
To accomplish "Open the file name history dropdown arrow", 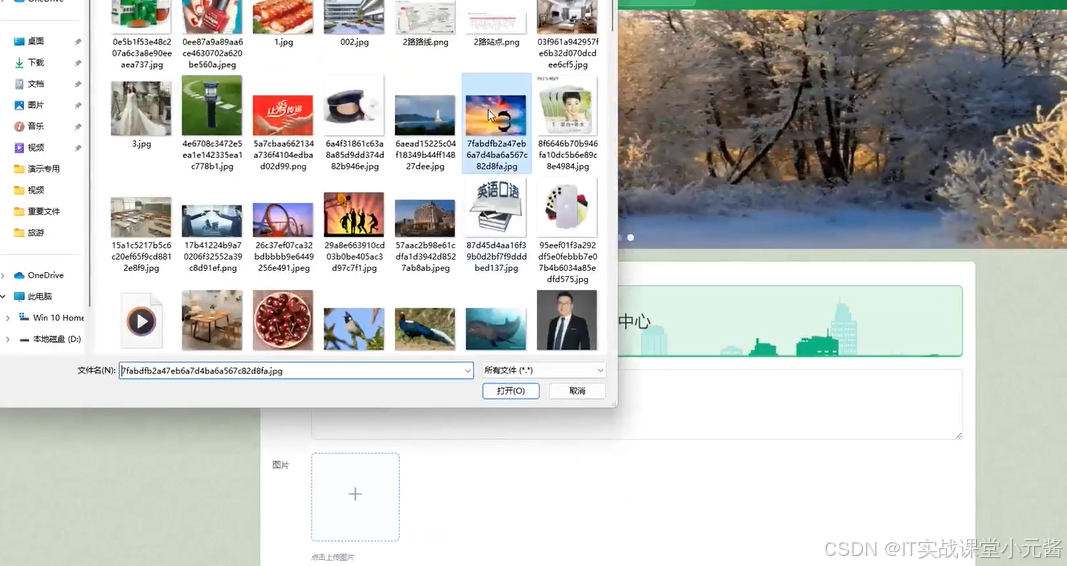I will coord(467,371).
